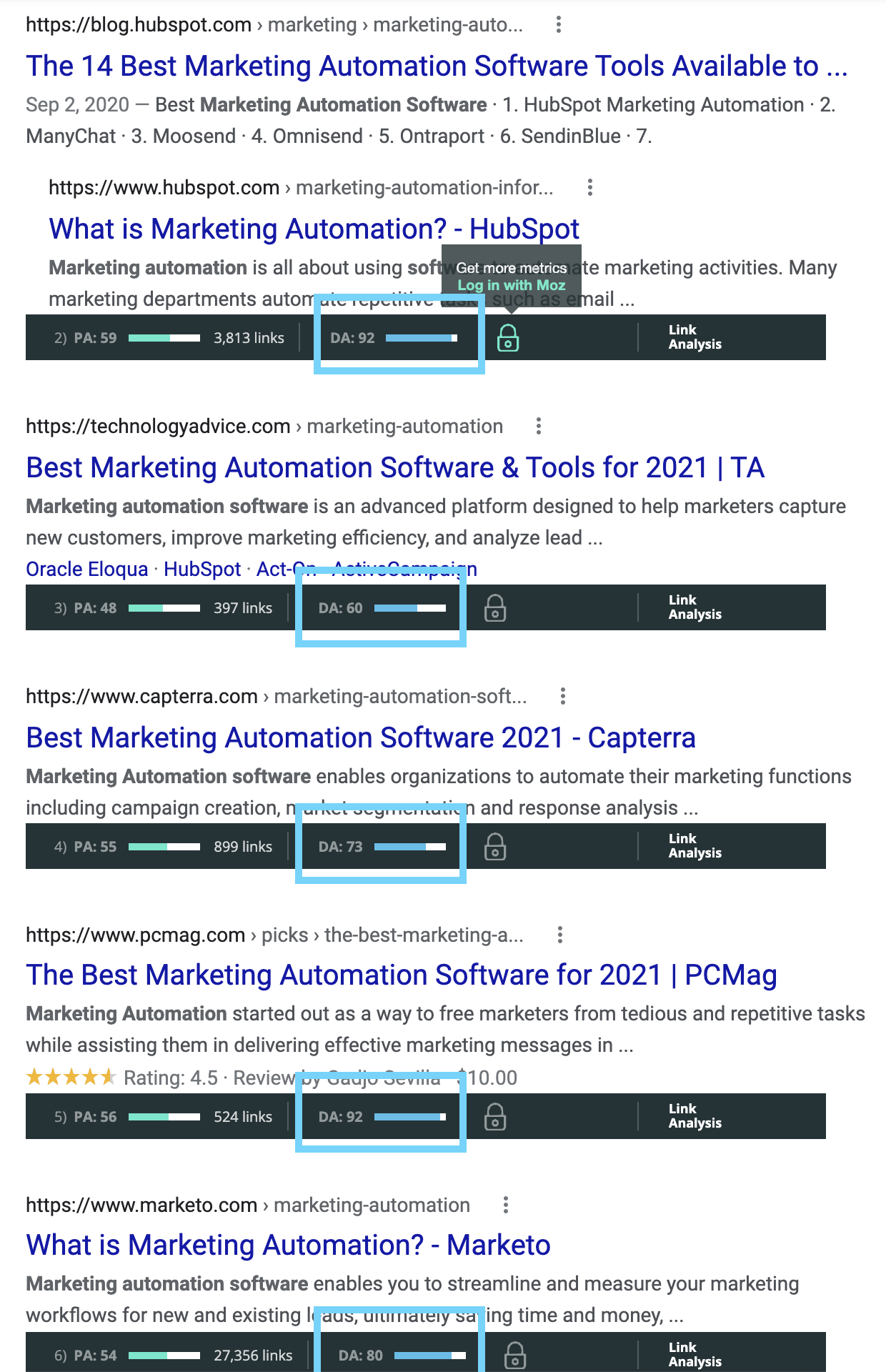Viewport: 886px width, 1372px height.
Task: Click '27,356 links' in Marketo MozBar
Action: click(253, 1356)
